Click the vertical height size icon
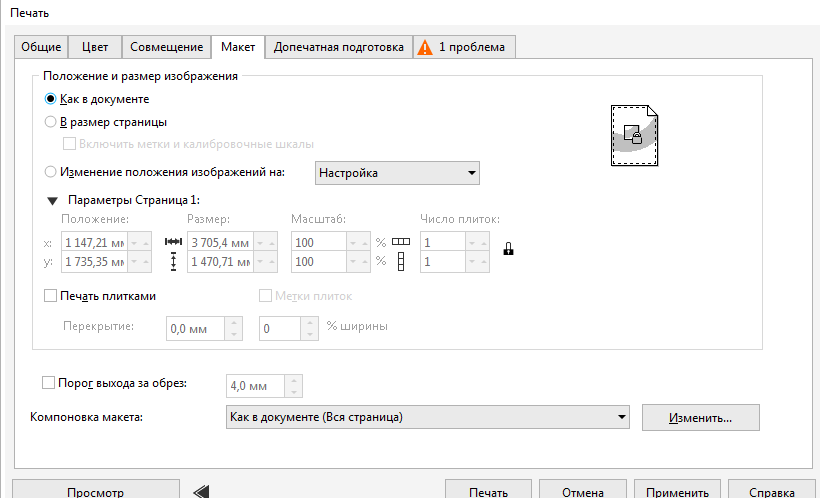 [173, 262]
